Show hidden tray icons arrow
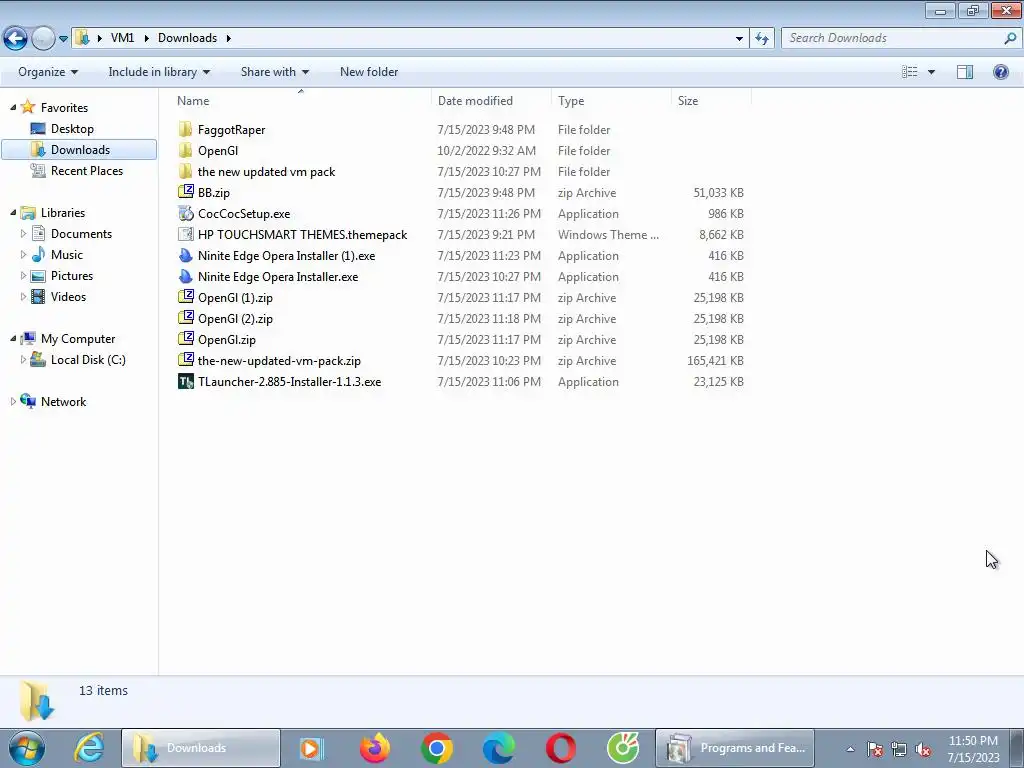The height and width of the screenshot is (768, 1024). click(850, 749)
